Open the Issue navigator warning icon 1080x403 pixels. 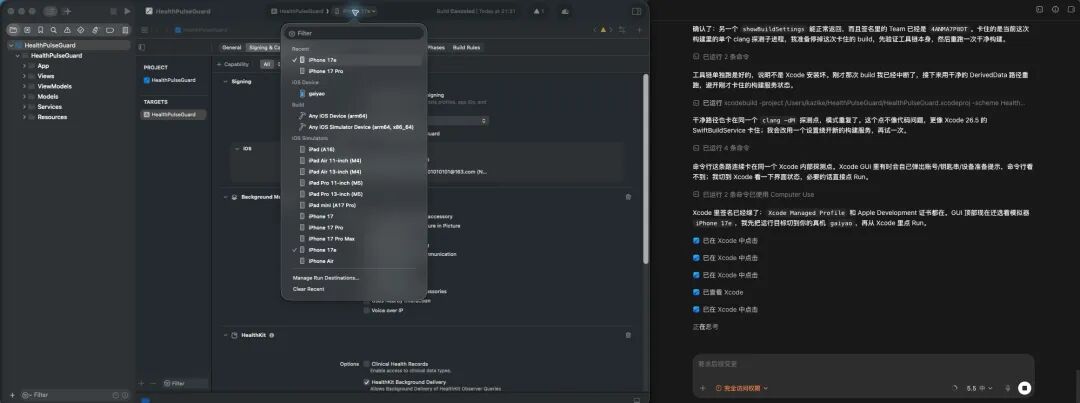point(68,30)
